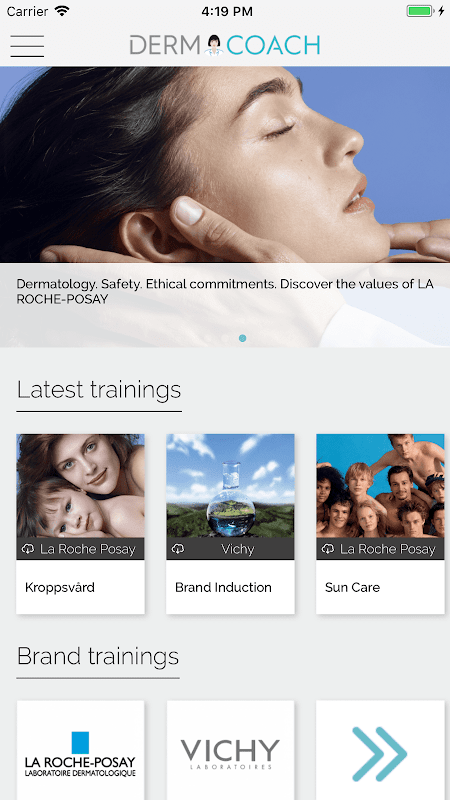
Task: Select the Brand trainings section heading
Action: [98, 656]
